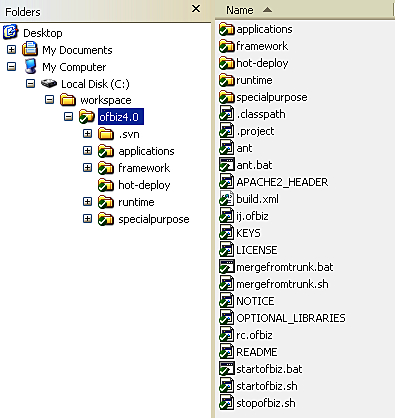Click the .project file icon

pos(227,131)
